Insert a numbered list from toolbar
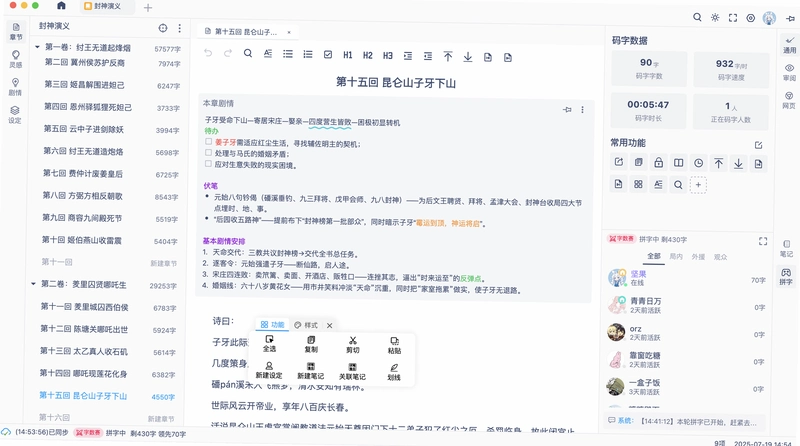This screenshot has width=800, height=446. 308,54
